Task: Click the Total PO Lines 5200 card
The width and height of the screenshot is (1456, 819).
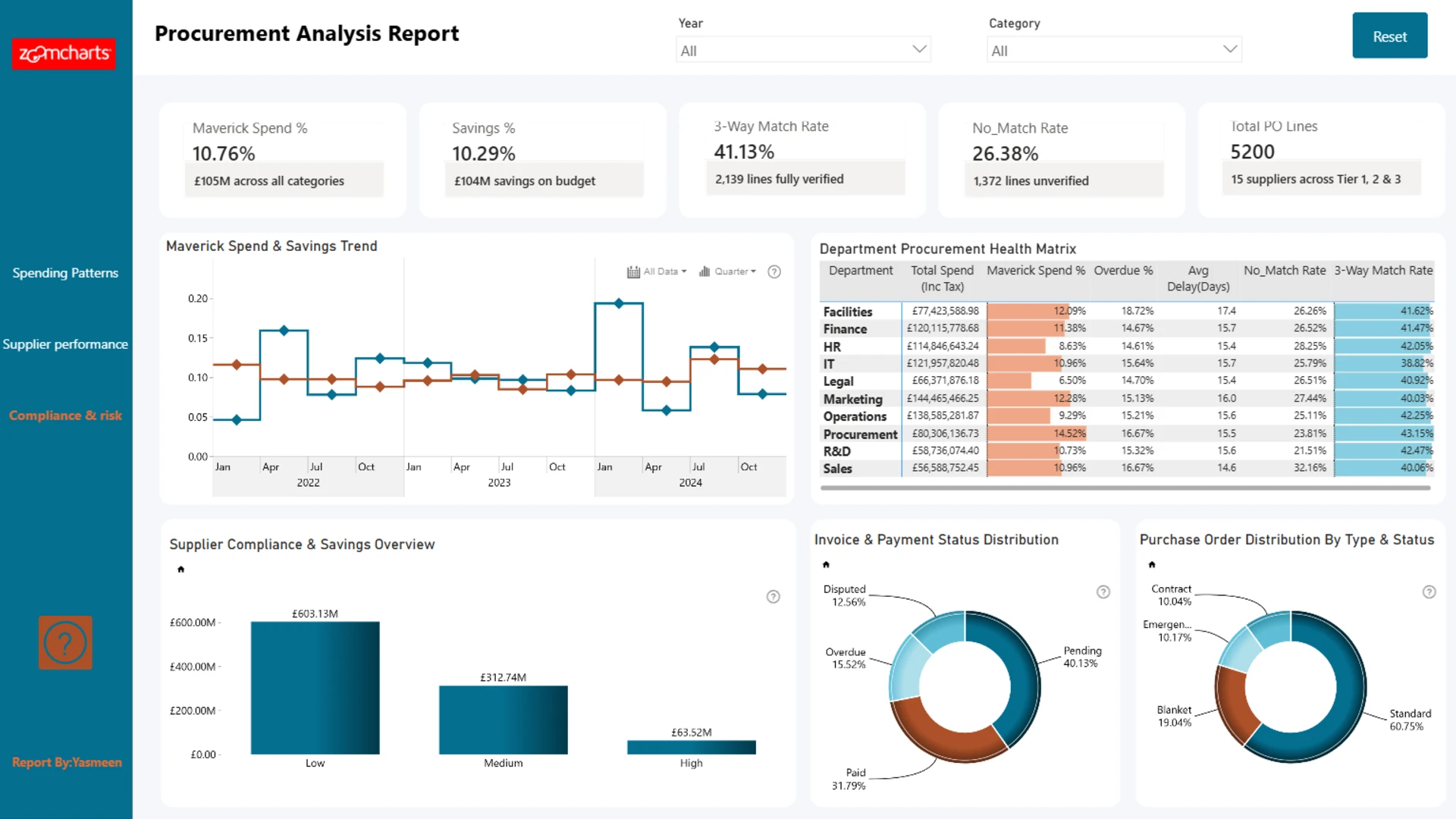Action: (1322, 160)
